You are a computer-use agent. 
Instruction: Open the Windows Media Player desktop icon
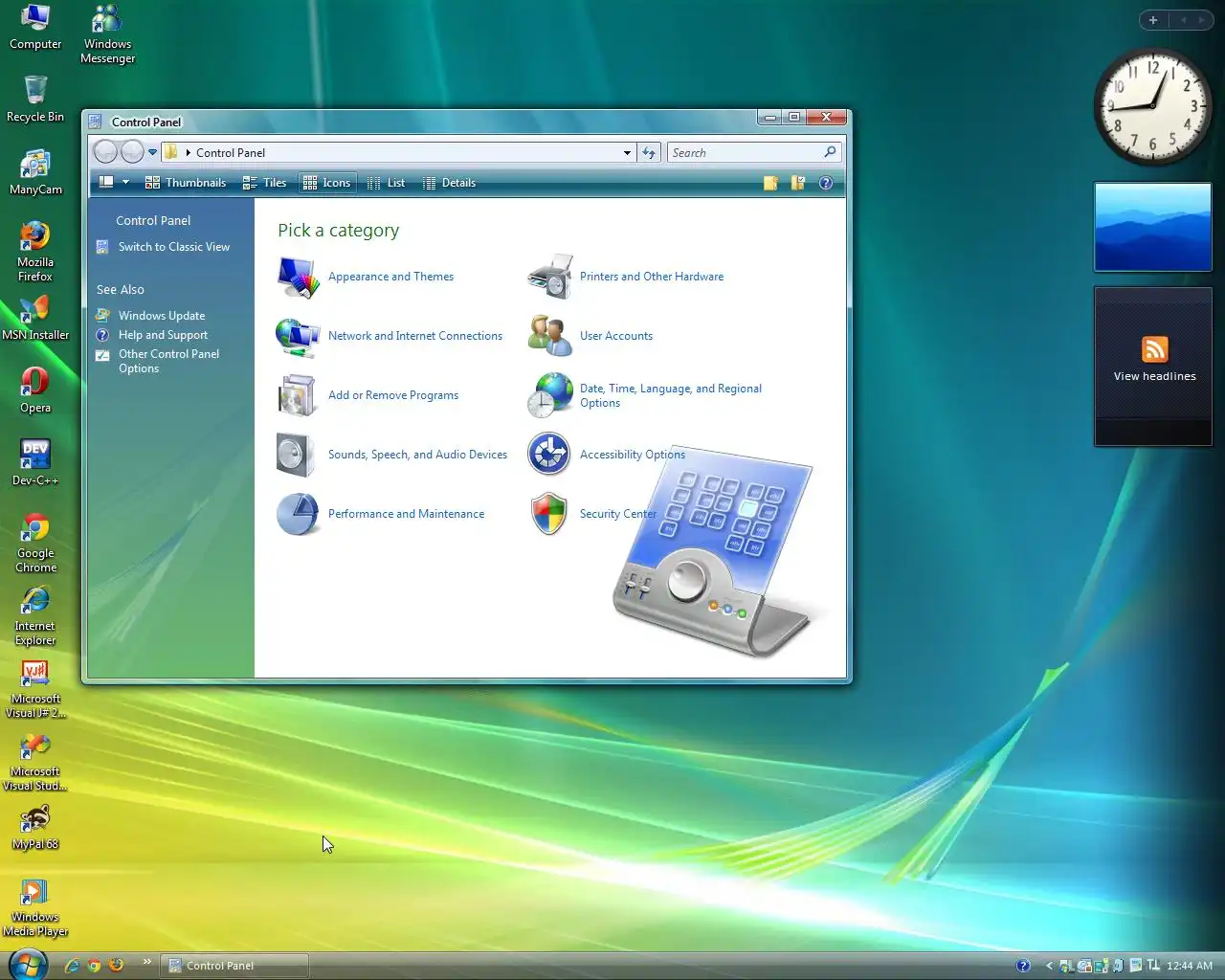coord(35,890)
